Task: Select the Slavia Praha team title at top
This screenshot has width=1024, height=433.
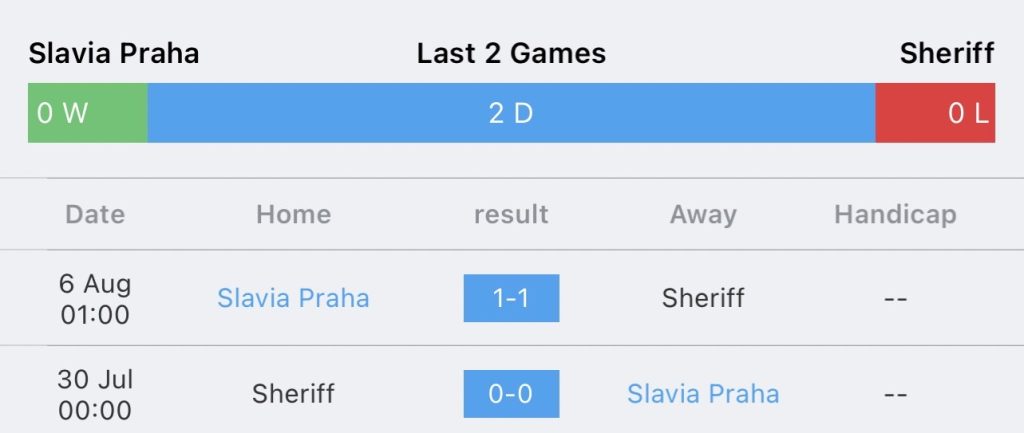Action: (x=114, y=54)
